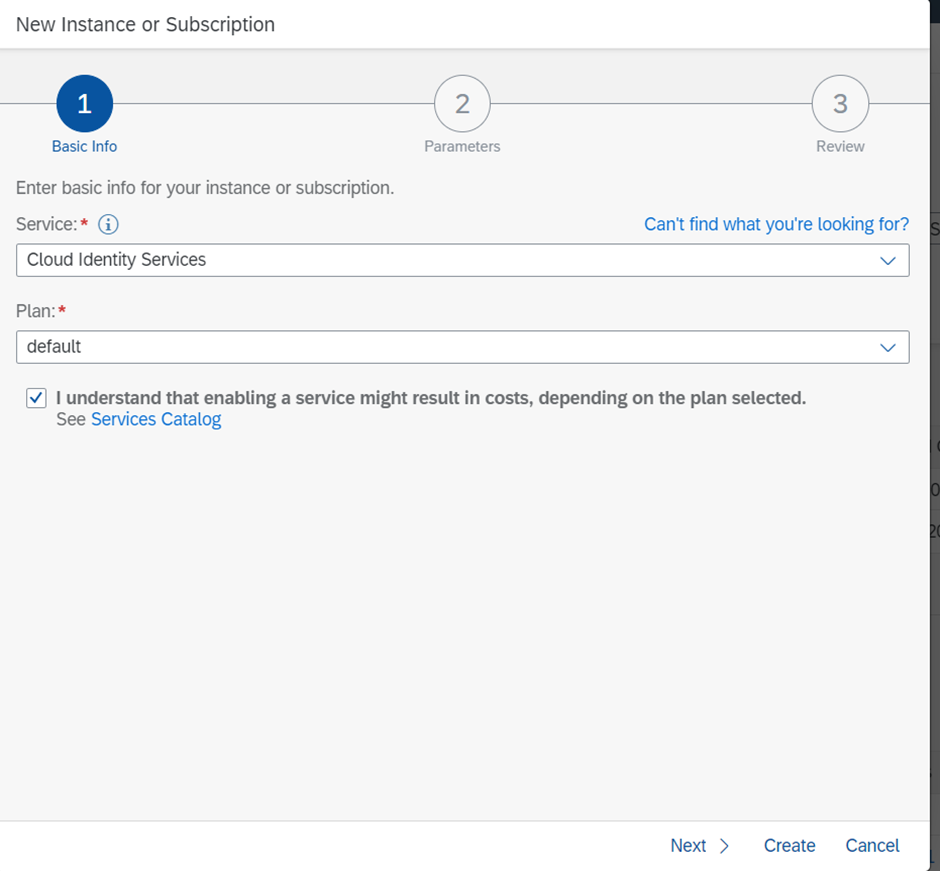940x871 pixels.
Task: Click the Plan field showing "default"
Action: click(x=440, y=347)
